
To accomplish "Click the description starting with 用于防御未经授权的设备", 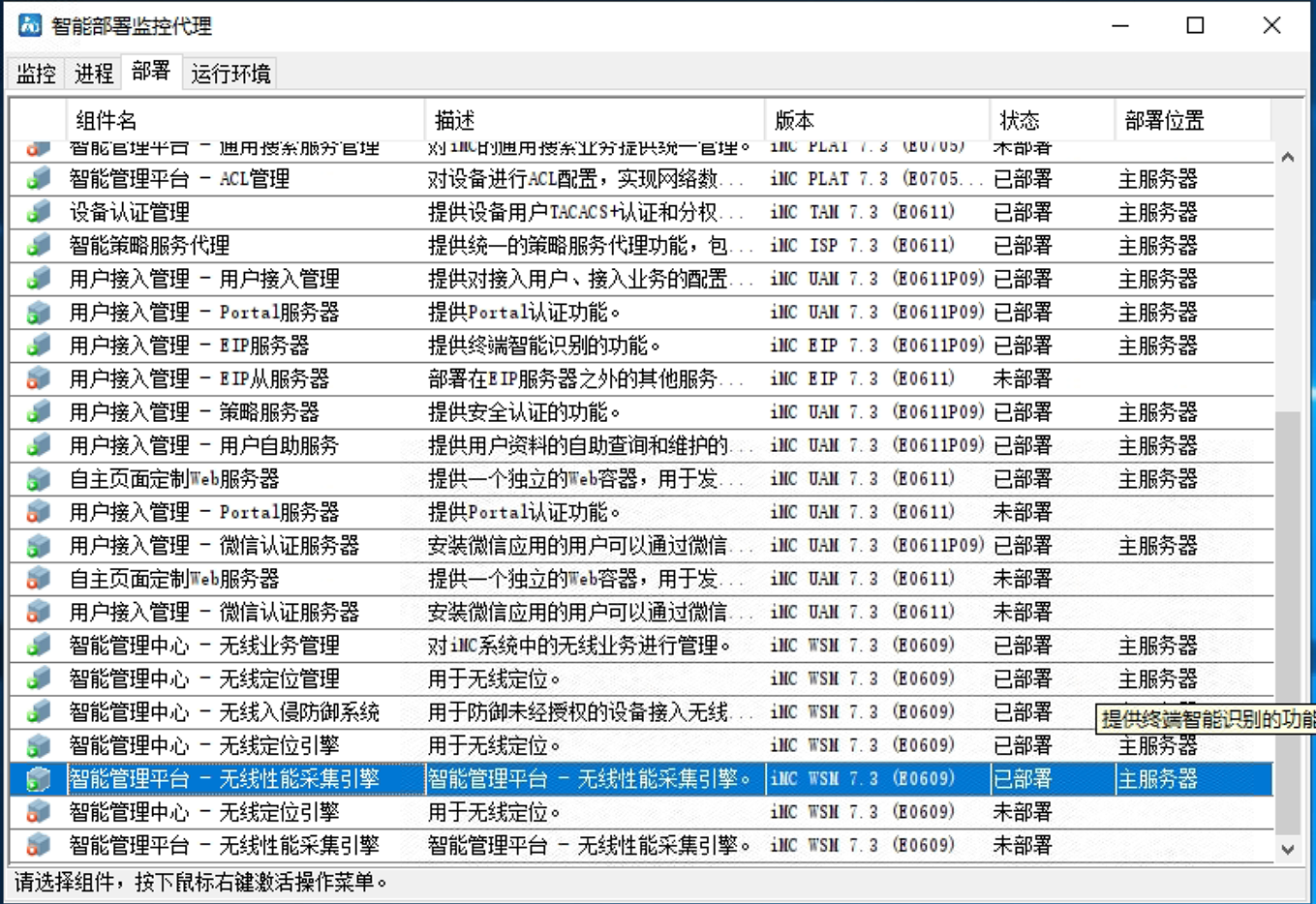I will pos(591,712).
